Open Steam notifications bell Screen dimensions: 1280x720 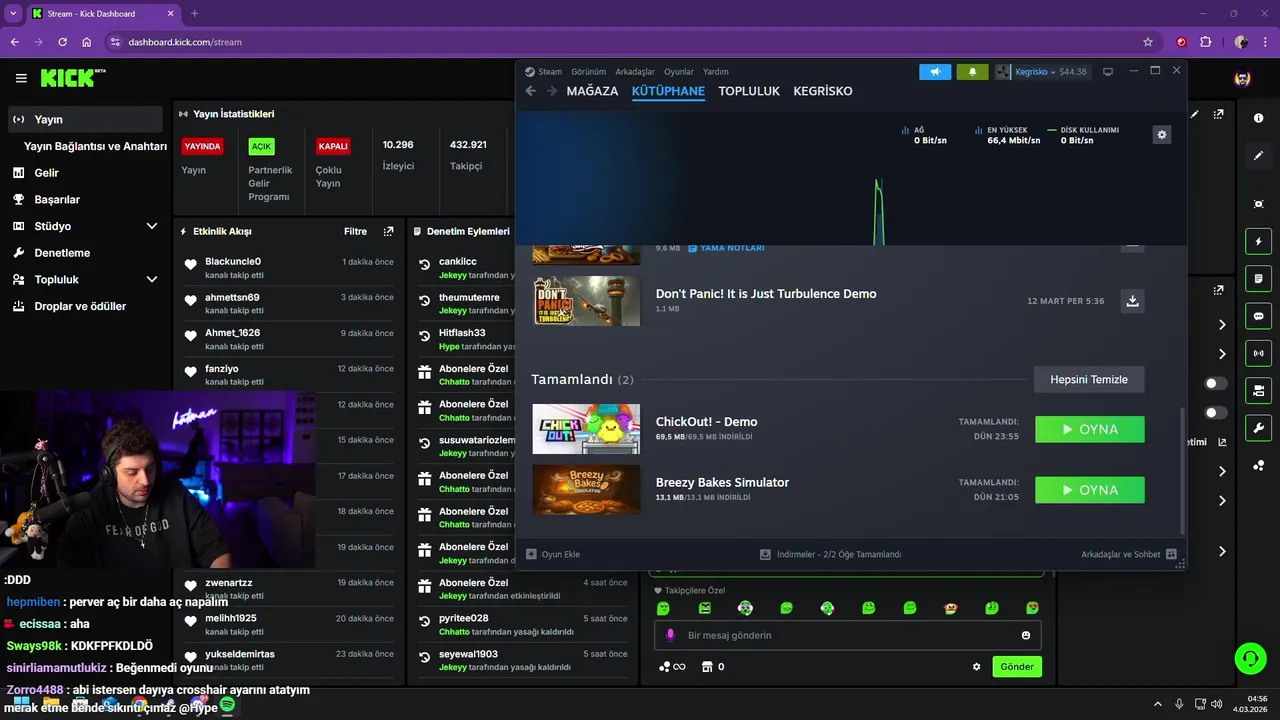[x=972, y=72]
